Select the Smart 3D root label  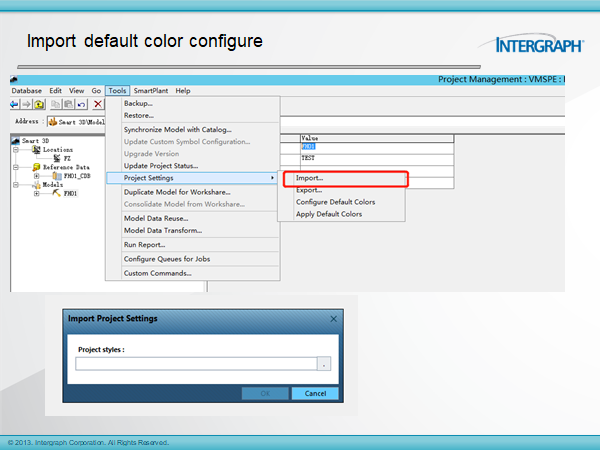pos(36,141)
